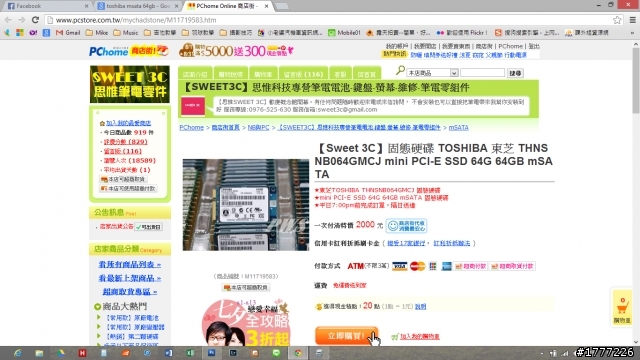This screenshot has height=360, width=640.
Task: Add the item to my shopping cart link
Action: 420,336
